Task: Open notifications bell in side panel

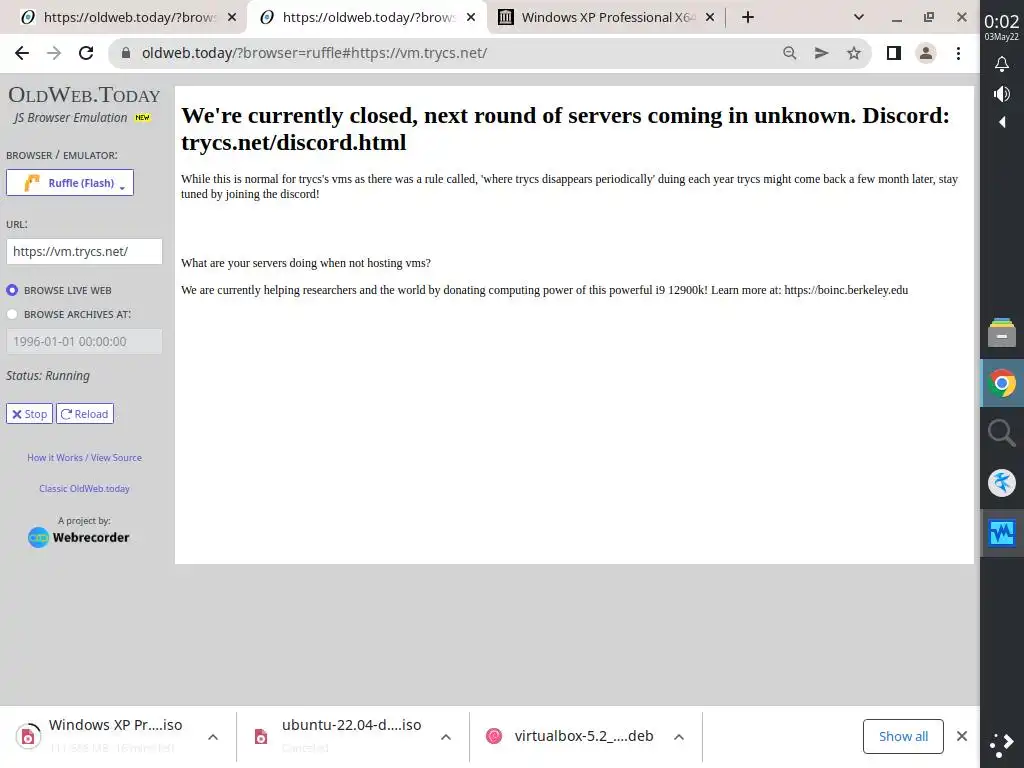Action: 1002,64
